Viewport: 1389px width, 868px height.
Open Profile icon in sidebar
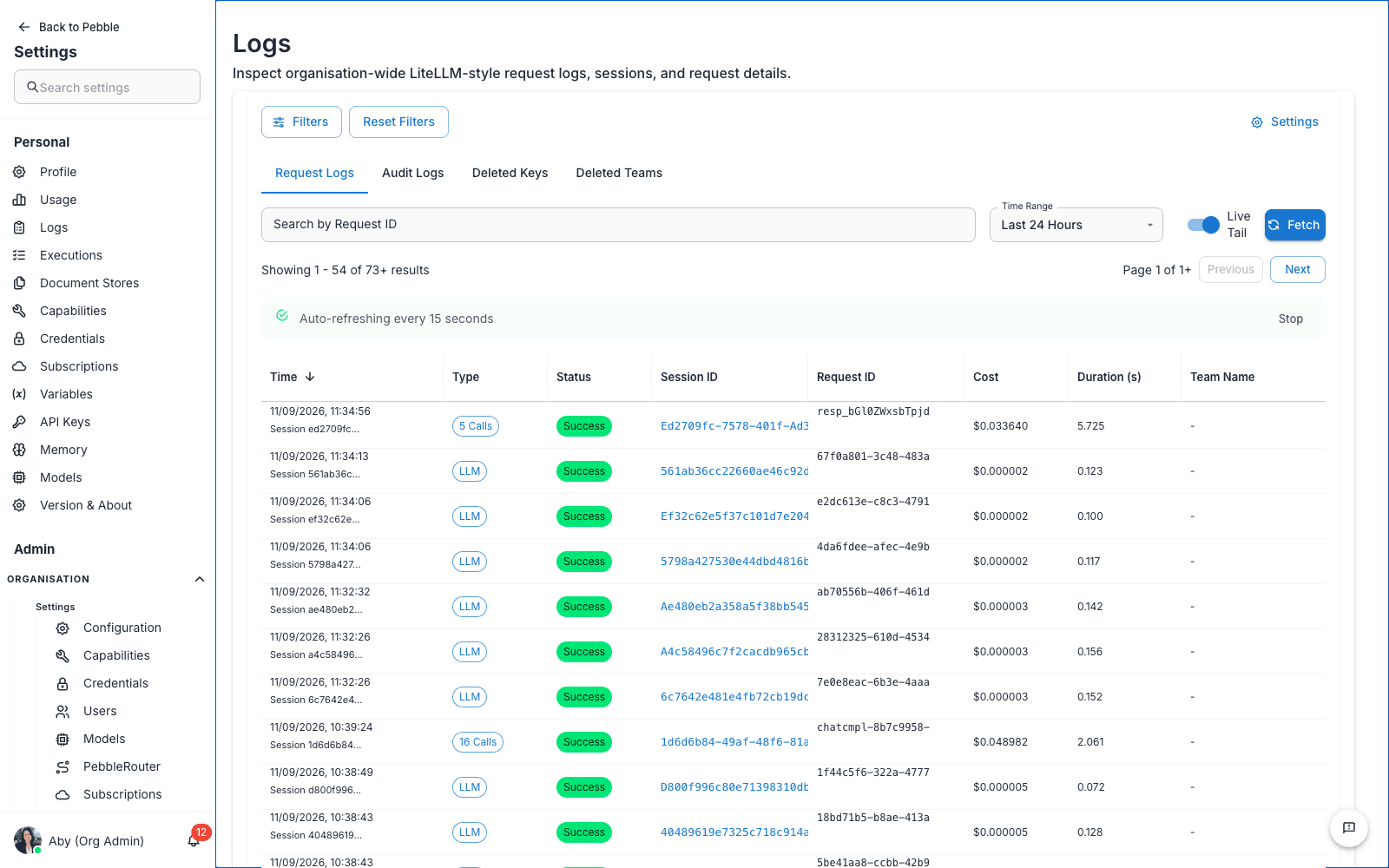click(19, 172)
